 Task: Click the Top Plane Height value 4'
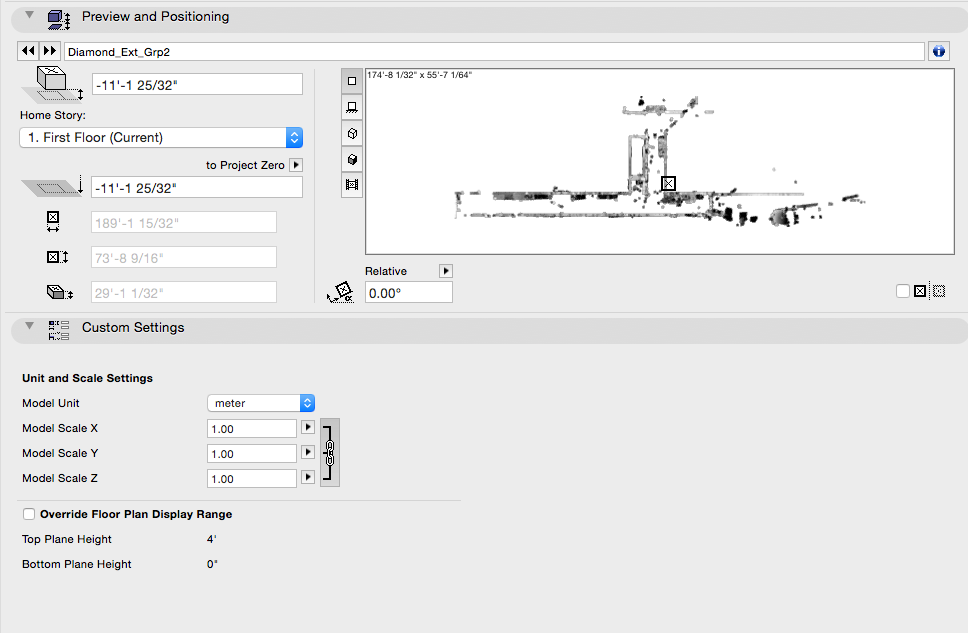pos(212,539)
